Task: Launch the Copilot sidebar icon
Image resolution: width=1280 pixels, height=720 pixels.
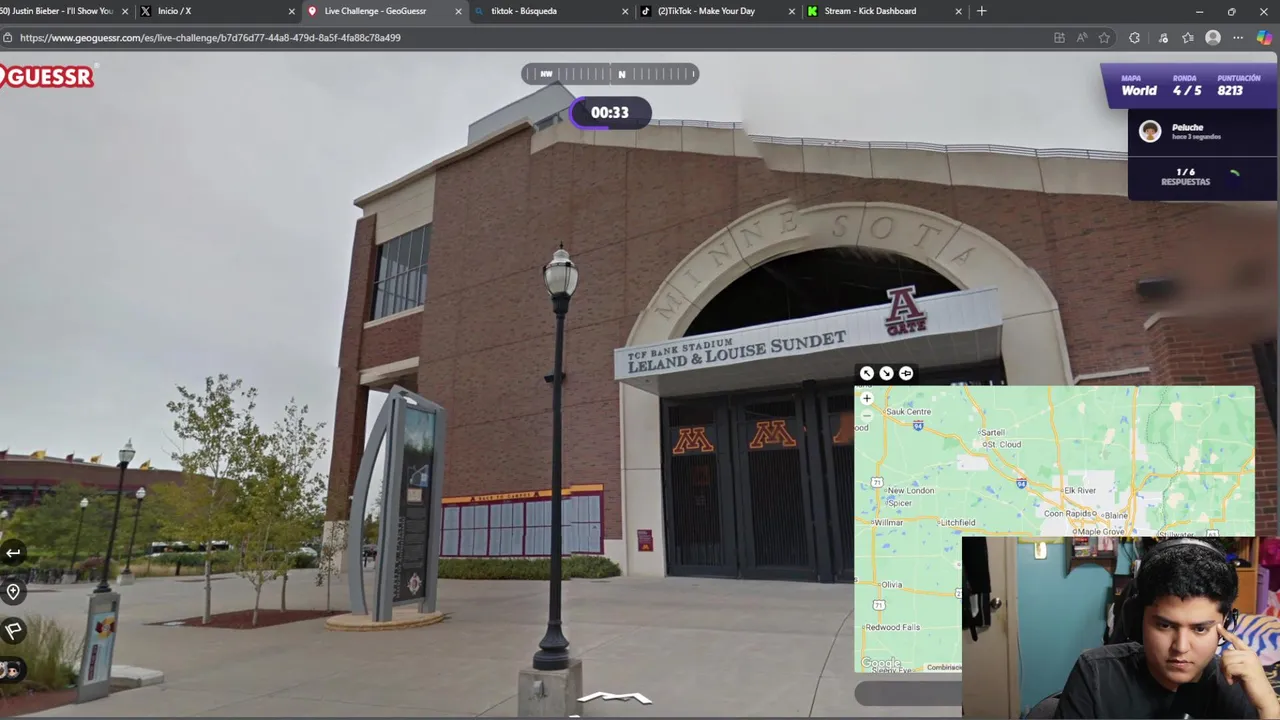Action: [x=1264, y=38]
